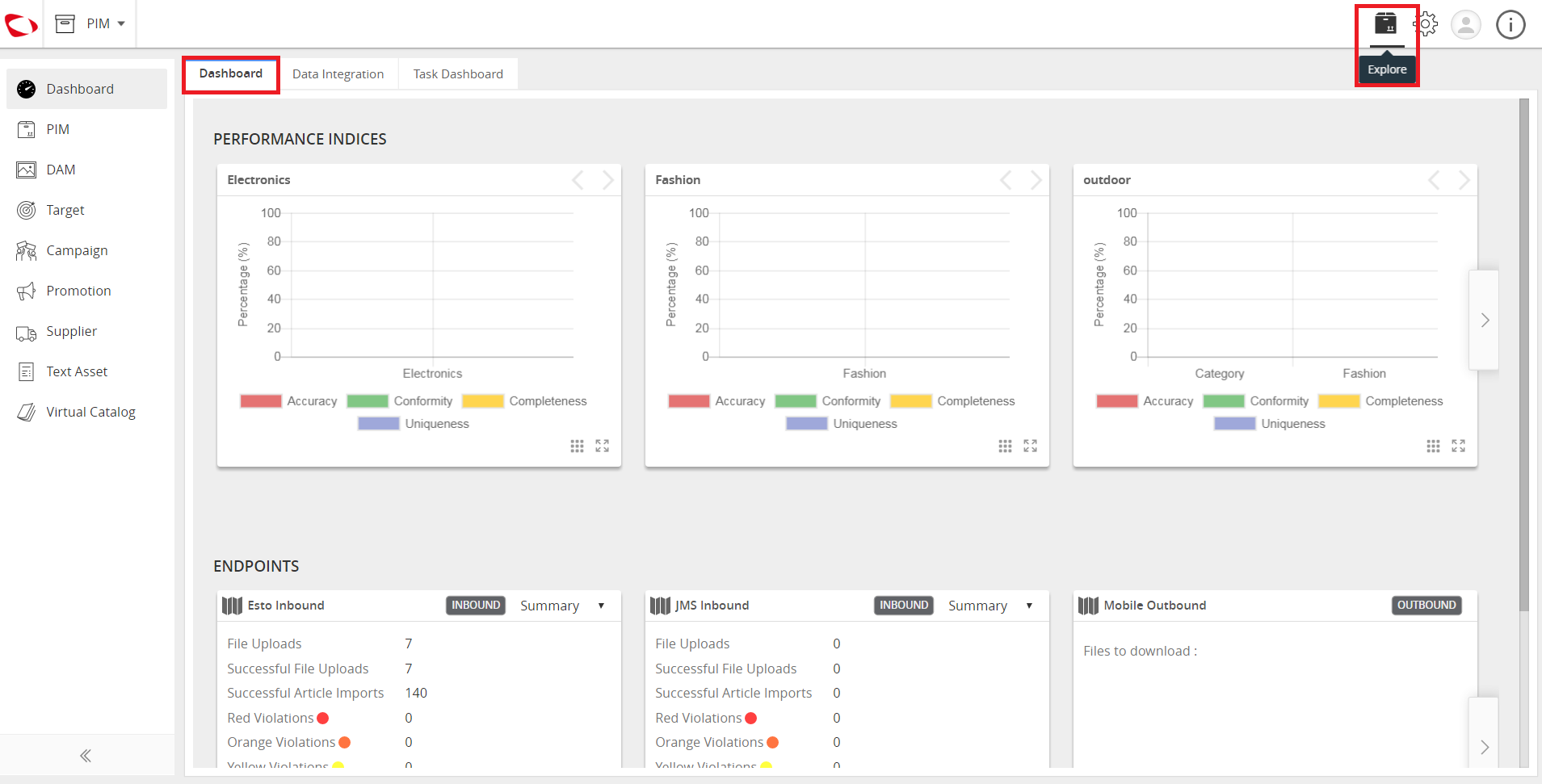Open PIM in the sidebar

87,129
